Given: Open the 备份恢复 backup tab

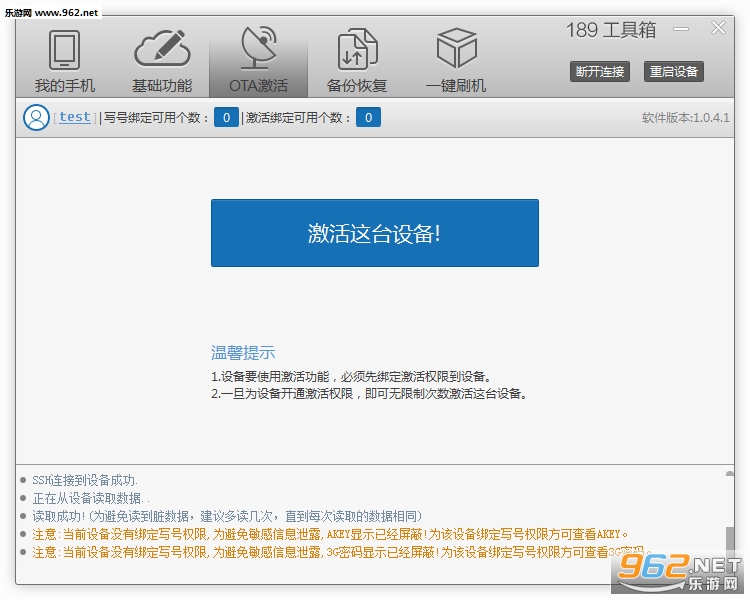Looking at the screenshot, I should click(357, 60).
